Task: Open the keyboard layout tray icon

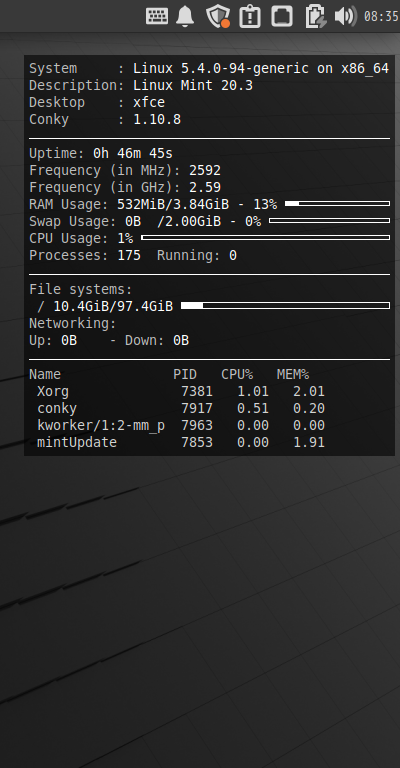Action: (x=157, y=16)
